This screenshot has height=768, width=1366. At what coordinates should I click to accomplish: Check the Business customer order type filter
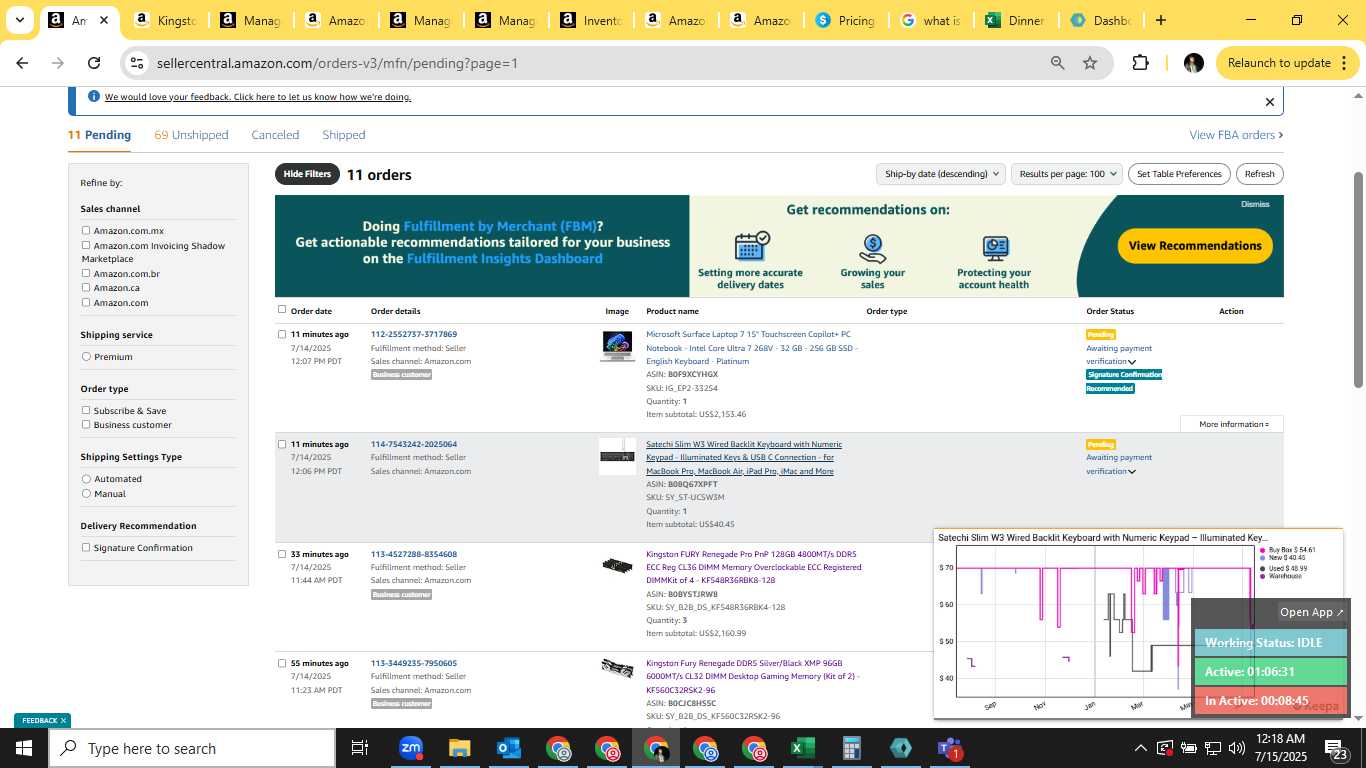(86, 424)
